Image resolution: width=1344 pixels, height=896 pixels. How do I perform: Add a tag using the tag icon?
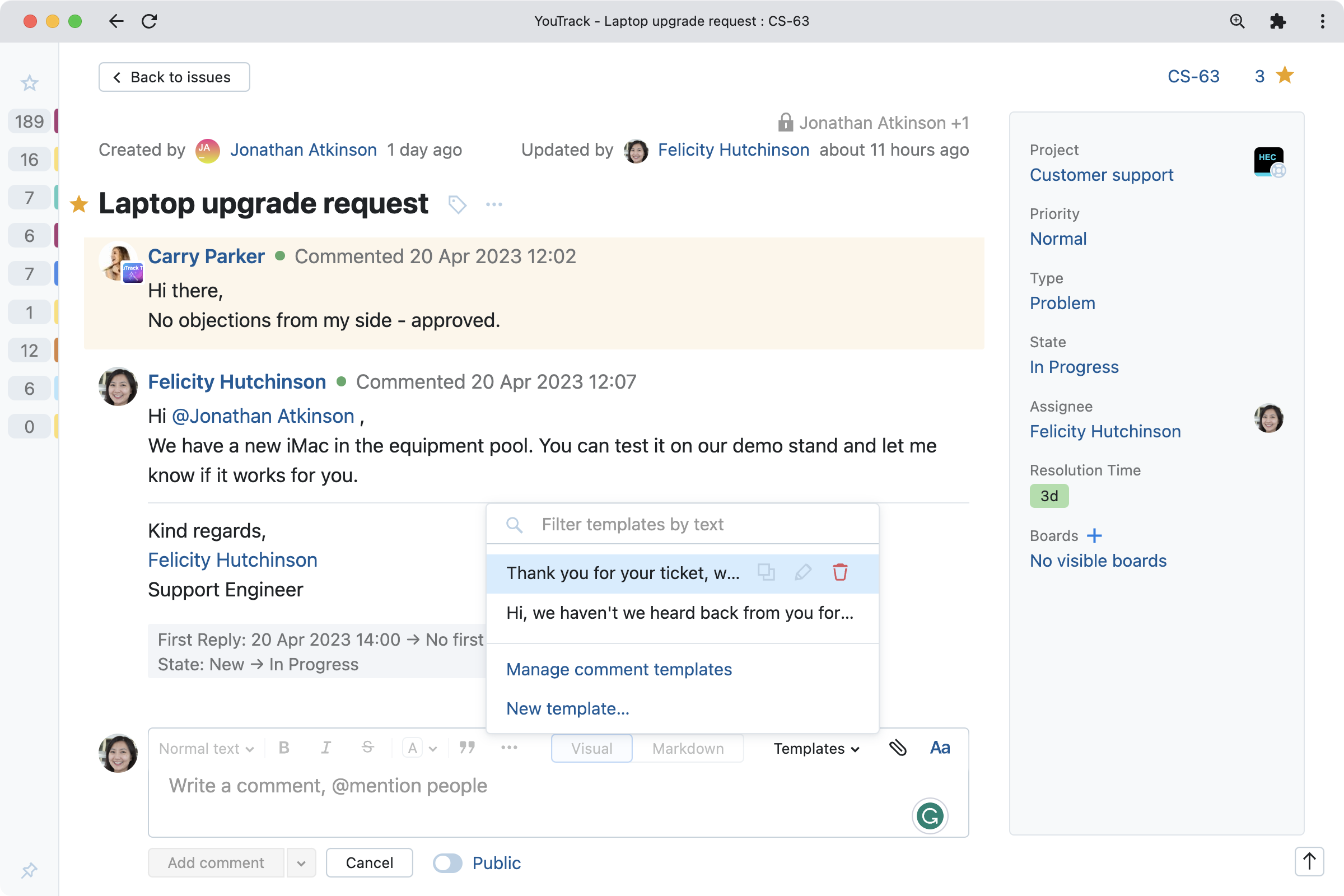(457, 204)
